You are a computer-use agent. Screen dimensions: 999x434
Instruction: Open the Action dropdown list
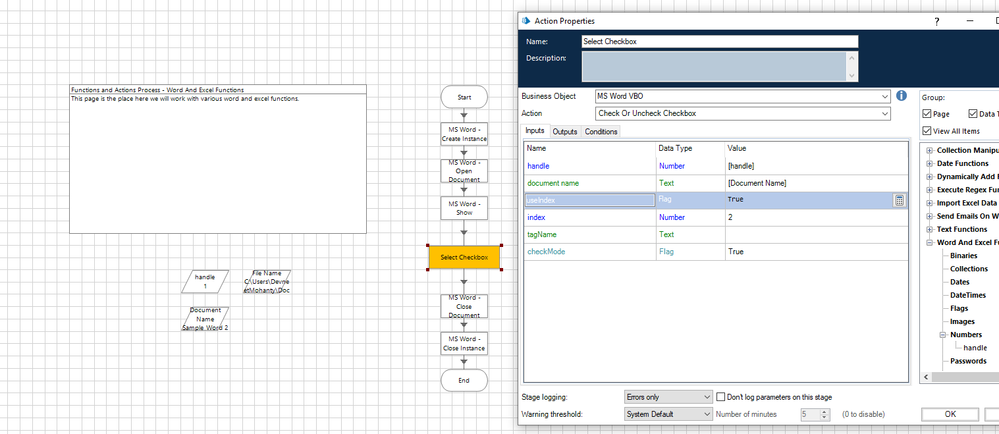884,113
